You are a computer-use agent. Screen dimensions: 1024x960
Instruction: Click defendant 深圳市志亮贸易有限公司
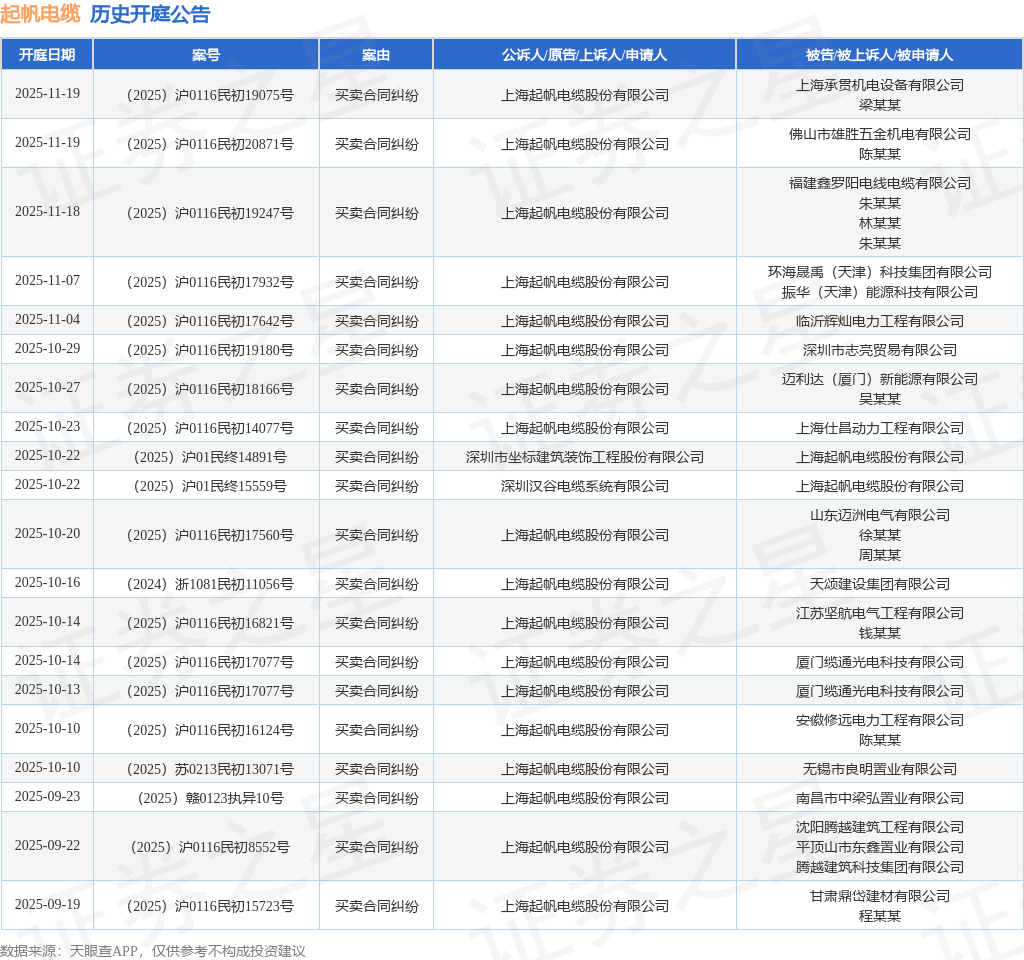(x=880, y=350)
